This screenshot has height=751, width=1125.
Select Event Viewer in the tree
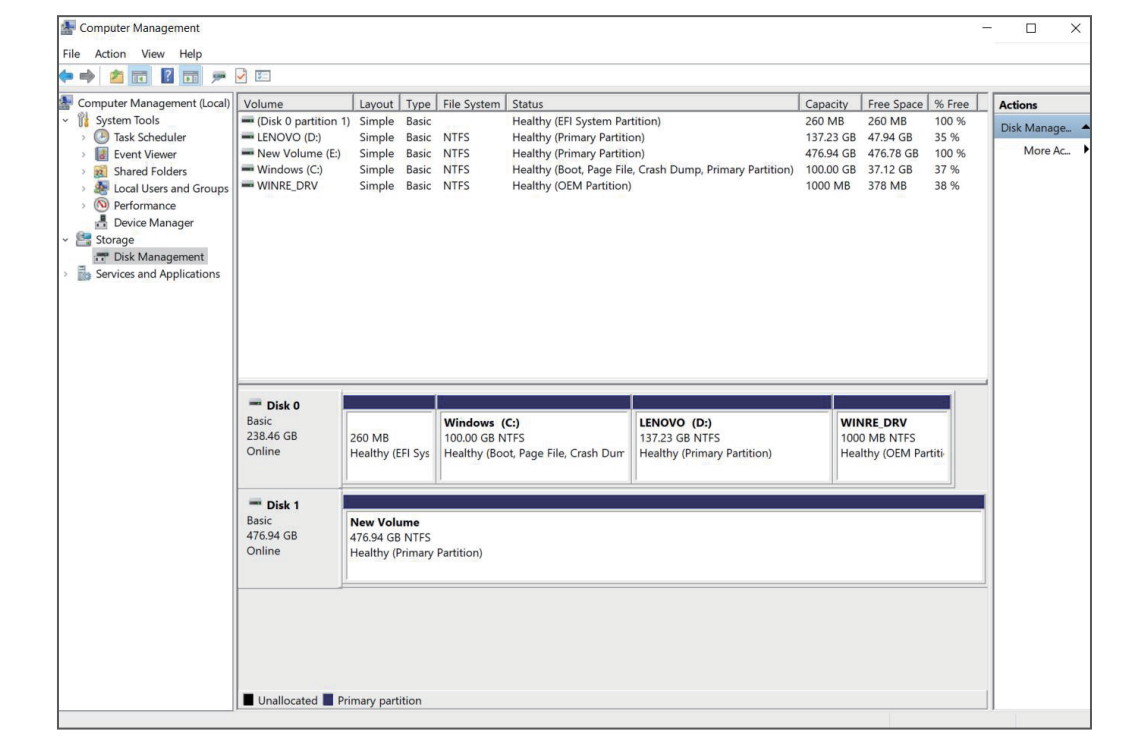[144, 154]
